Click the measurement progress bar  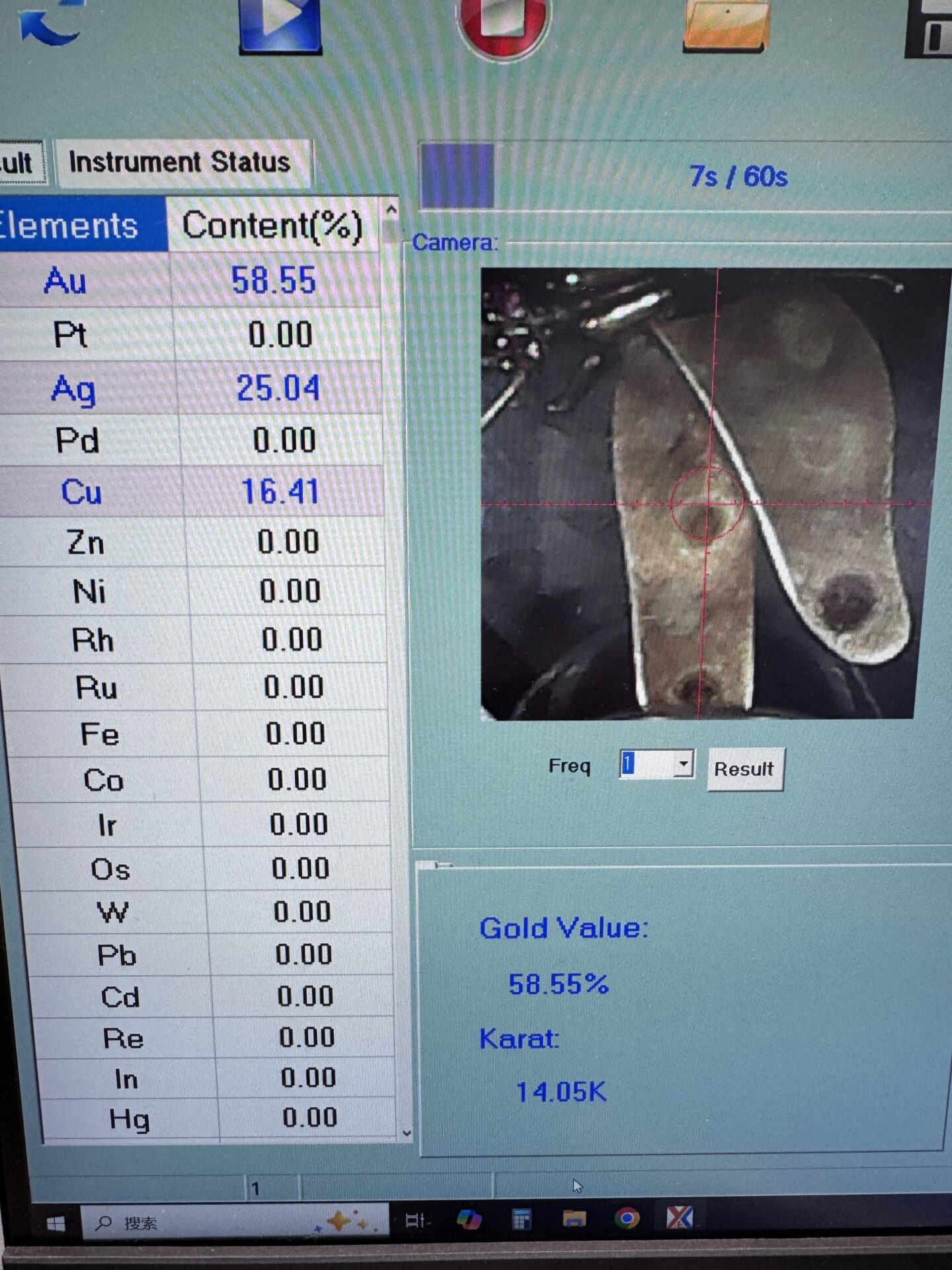point(685,177)
